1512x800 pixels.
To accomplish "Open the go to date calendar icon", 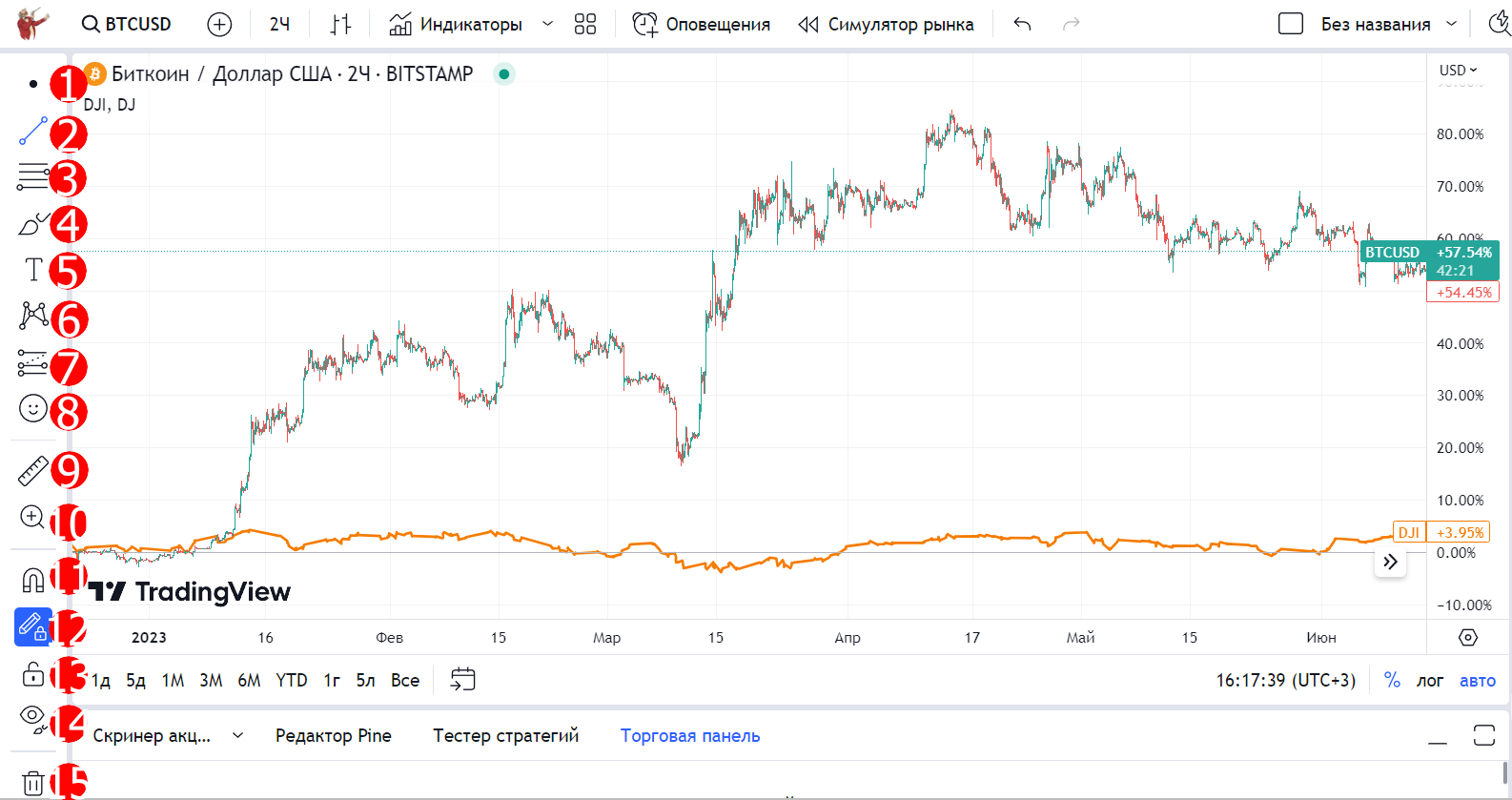I will (x=462, y=680).
